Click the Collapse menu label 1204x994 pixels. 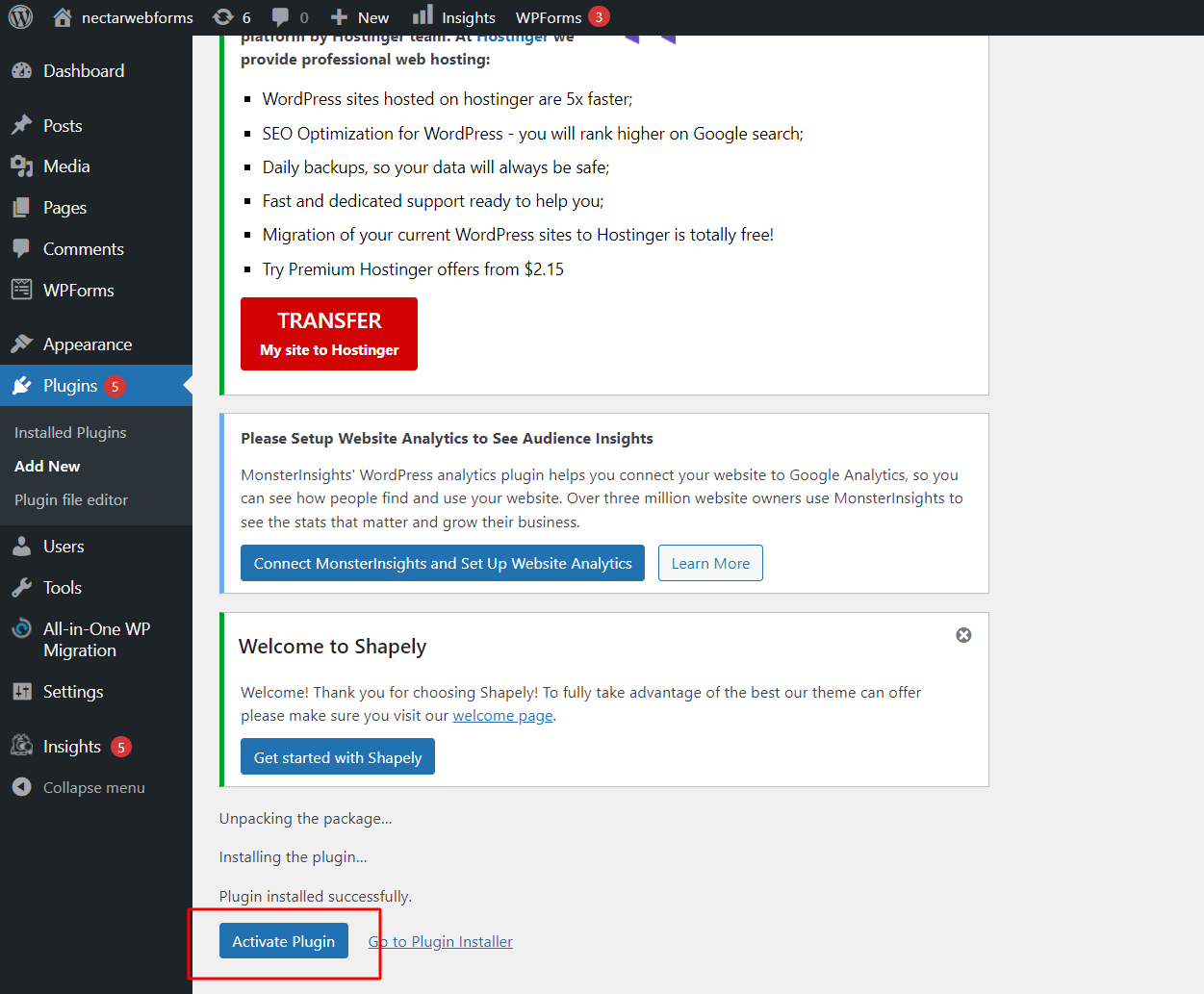point(94,787)
